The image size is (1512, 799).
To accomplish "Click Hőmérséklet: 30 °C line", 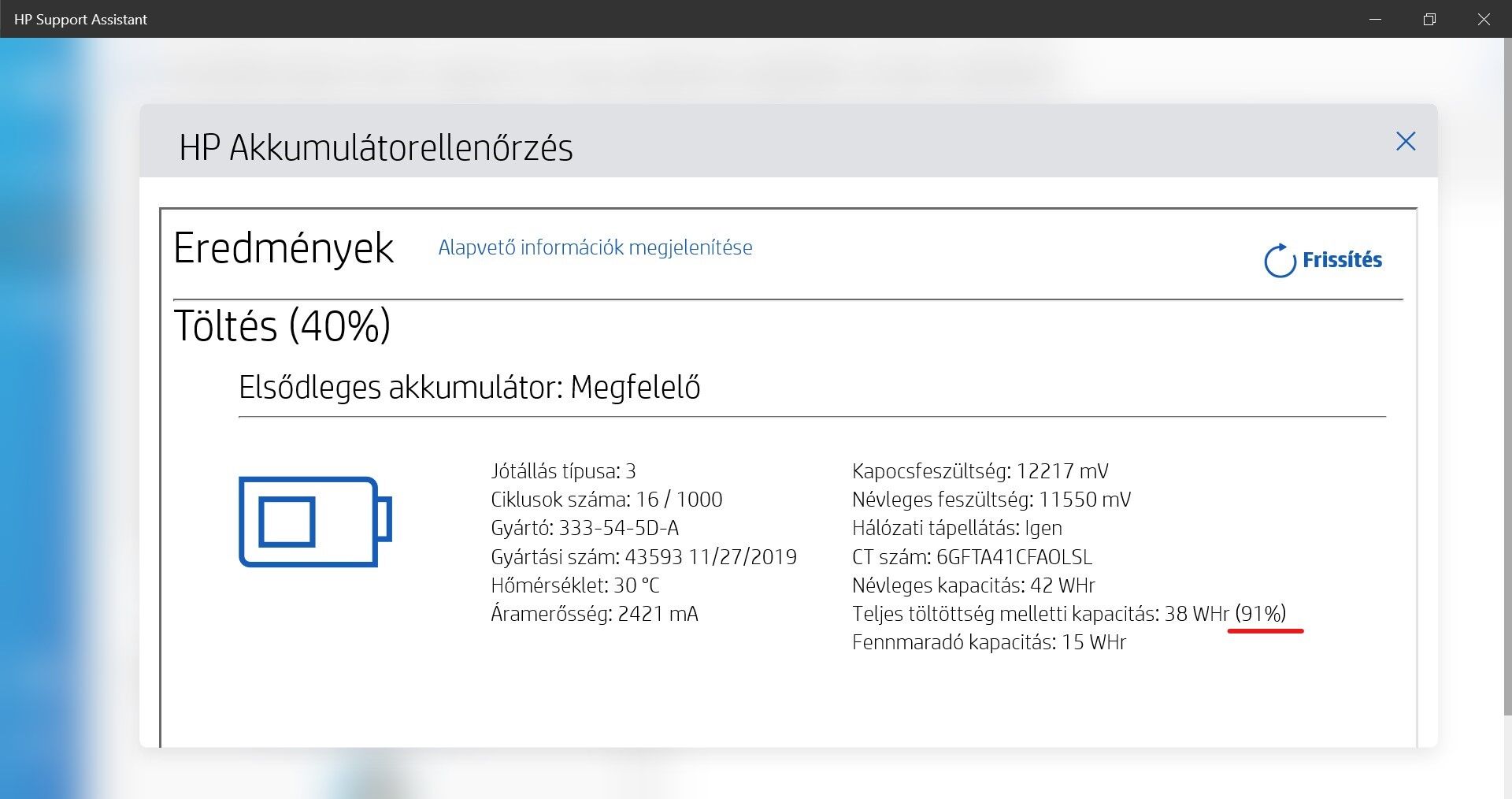I will click(x=575, y=585).
